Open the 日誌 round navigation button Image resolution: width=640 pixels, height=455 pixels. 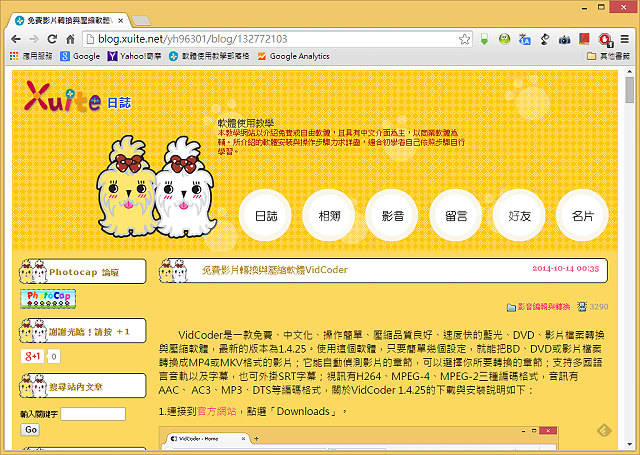click(x=265, y=215)
